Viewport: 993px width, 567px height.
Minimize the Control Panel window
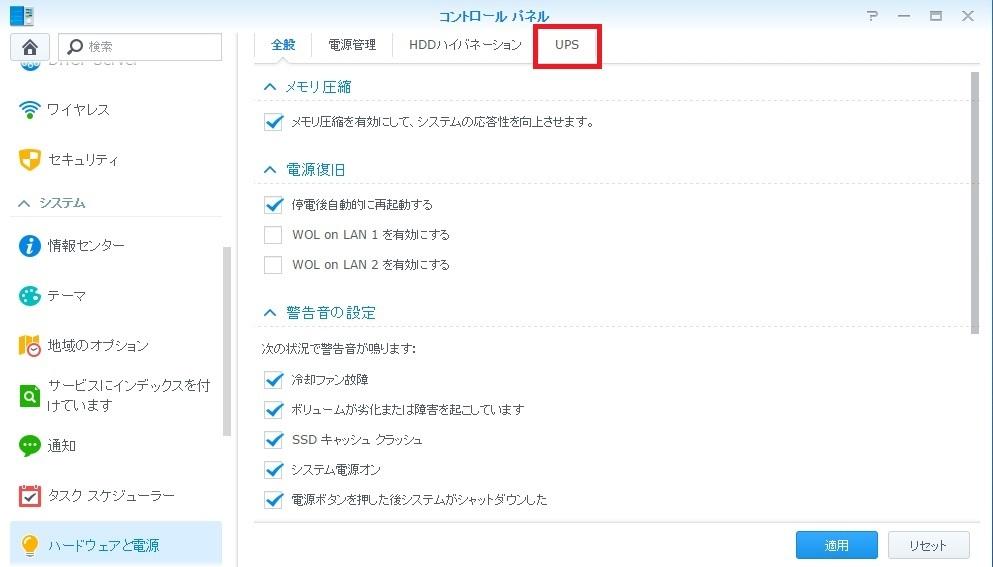[904, 16]
